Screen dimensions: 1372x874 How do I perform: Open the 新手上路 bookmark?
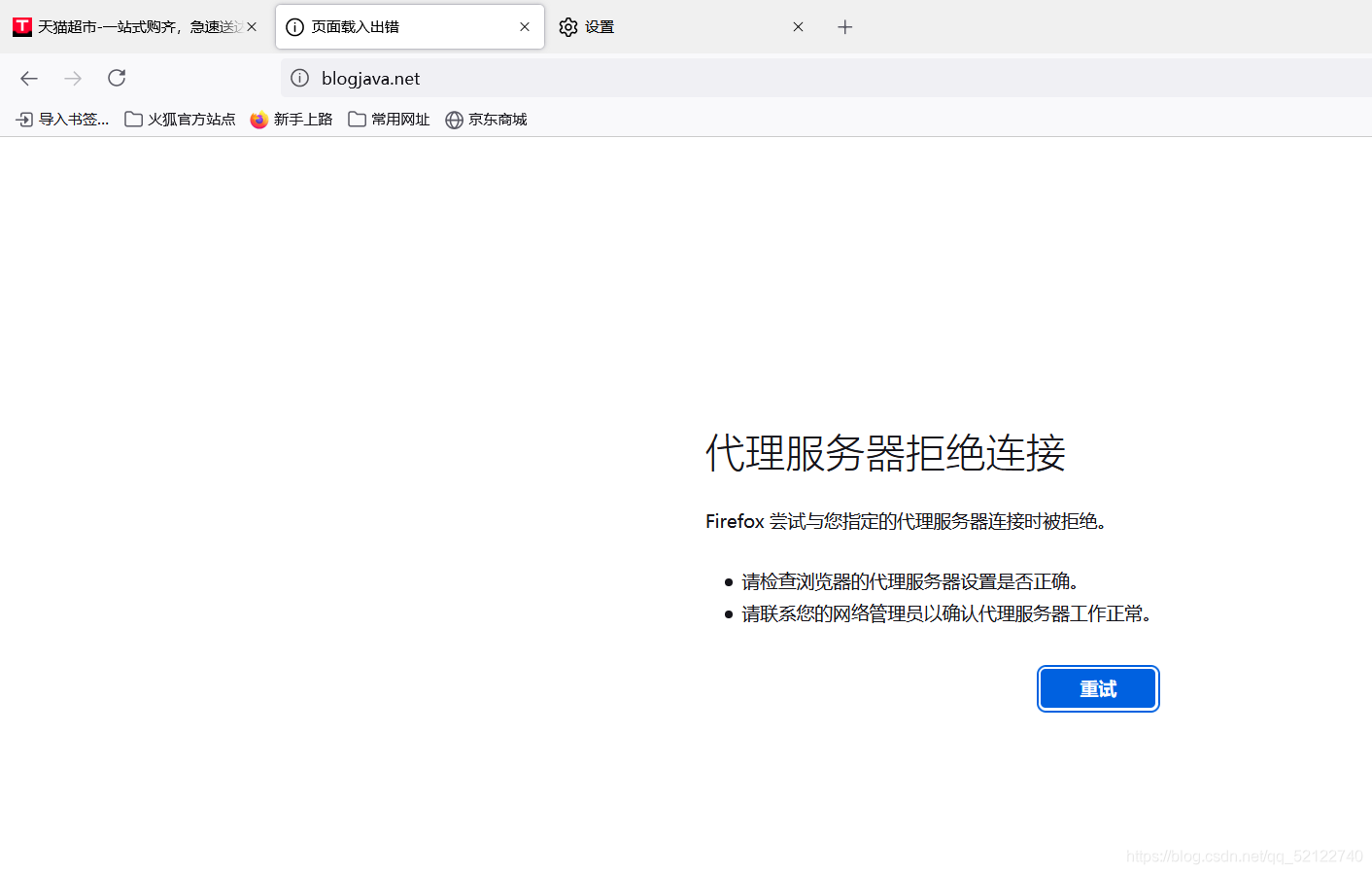click(x=292, y=120)
